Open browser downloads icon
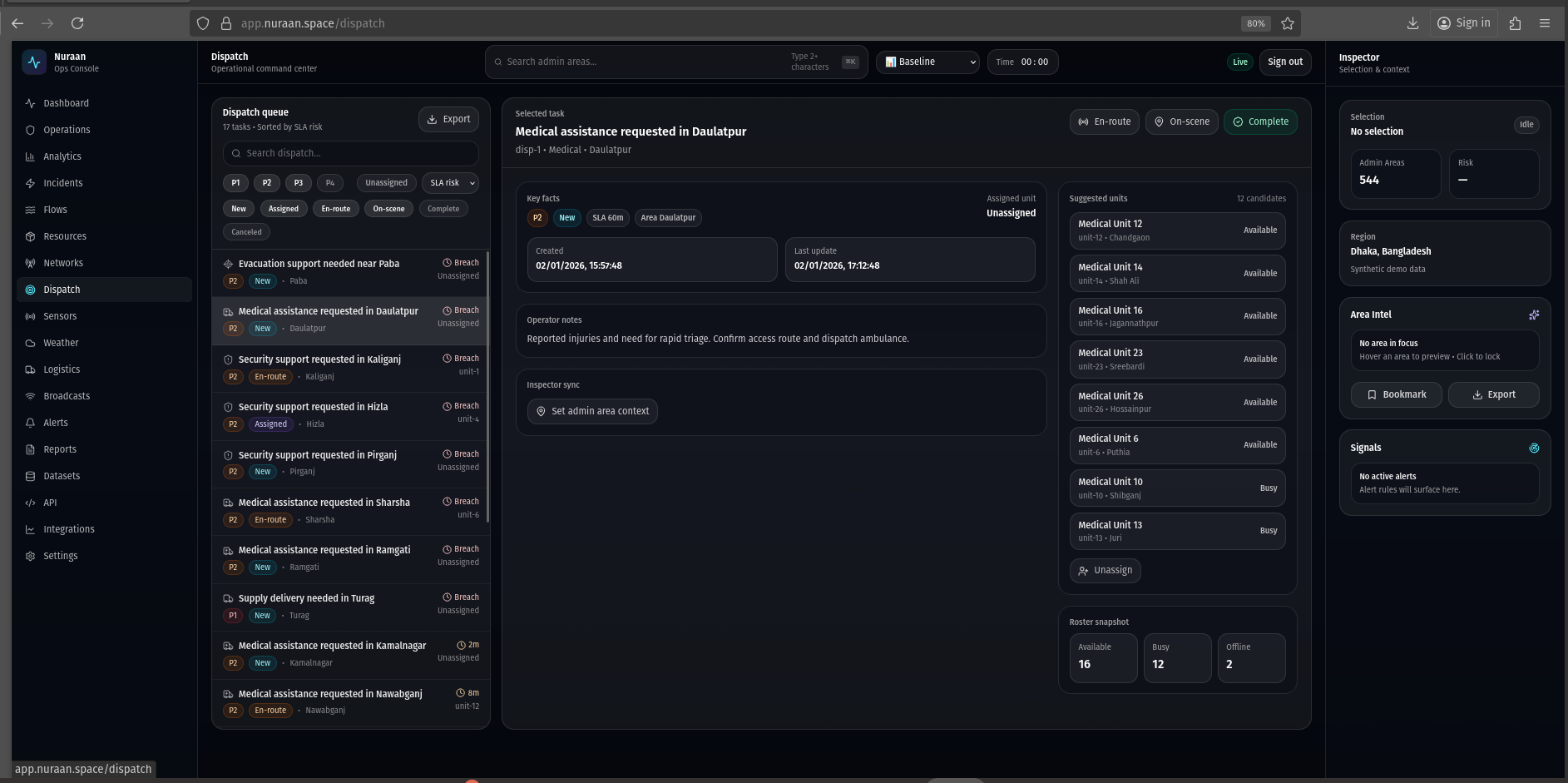Viewport: 1568px width, 783px height. pyautogui.click(x=1412, y=23)
